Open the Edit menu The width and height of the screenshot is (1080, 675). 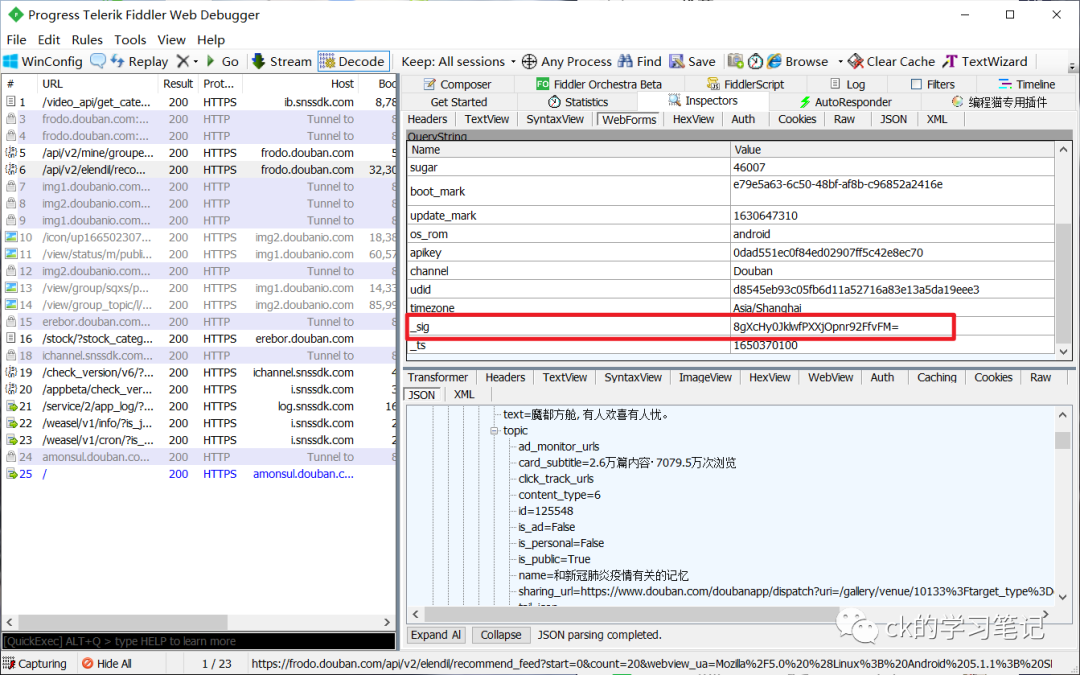coord(48,39)
